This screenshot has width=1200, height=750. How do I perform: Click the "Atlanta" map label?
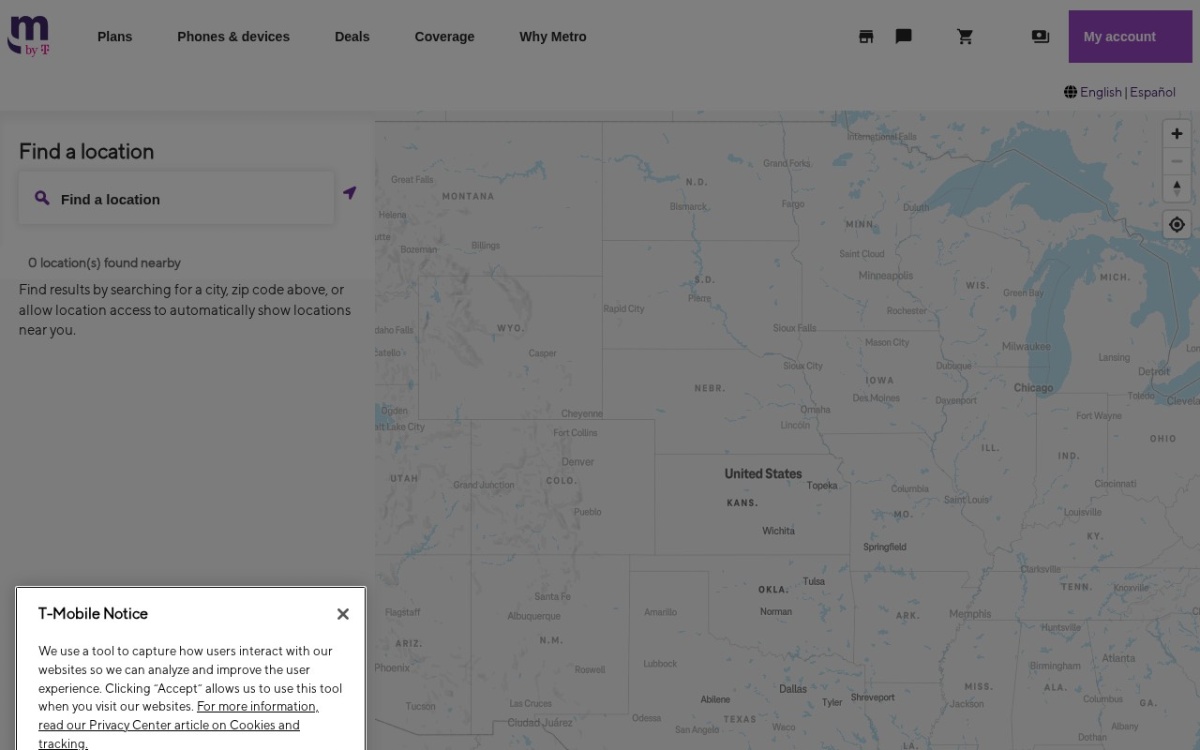coord(1118,659)
